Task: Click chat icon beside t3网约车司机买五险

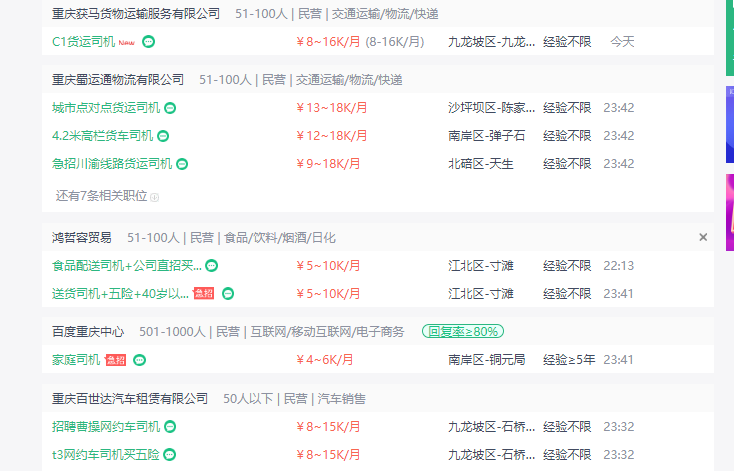Action: pyautogui.click(x=170, y=455)
